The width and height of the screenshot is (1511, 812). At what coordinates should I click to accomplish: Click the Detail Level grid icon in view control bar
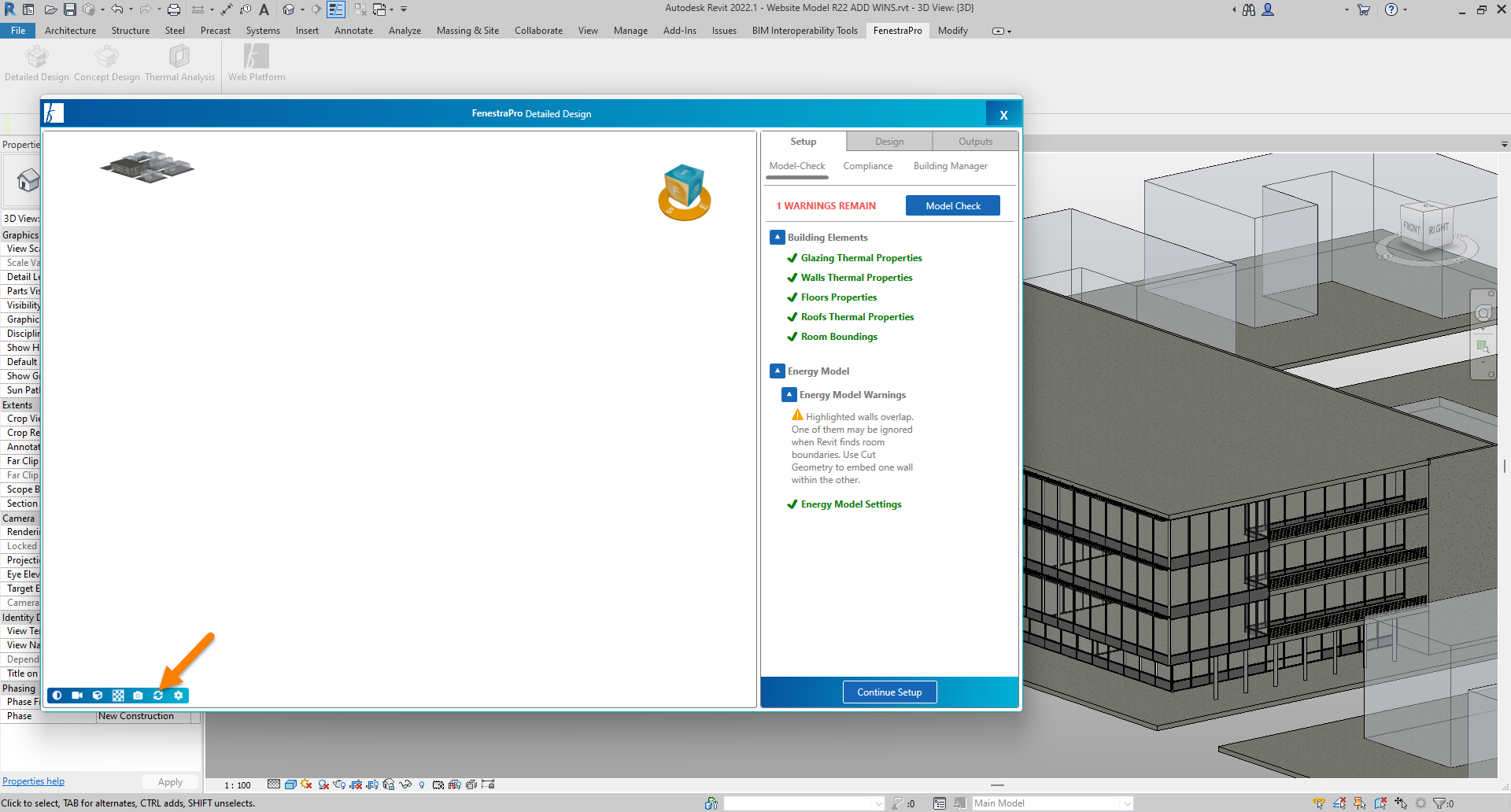274,784
